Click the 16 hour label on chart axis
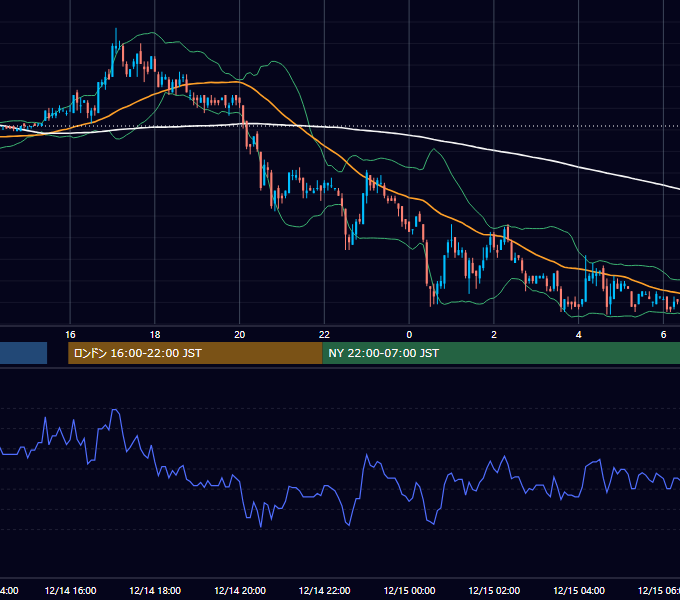 coord(70,335)
